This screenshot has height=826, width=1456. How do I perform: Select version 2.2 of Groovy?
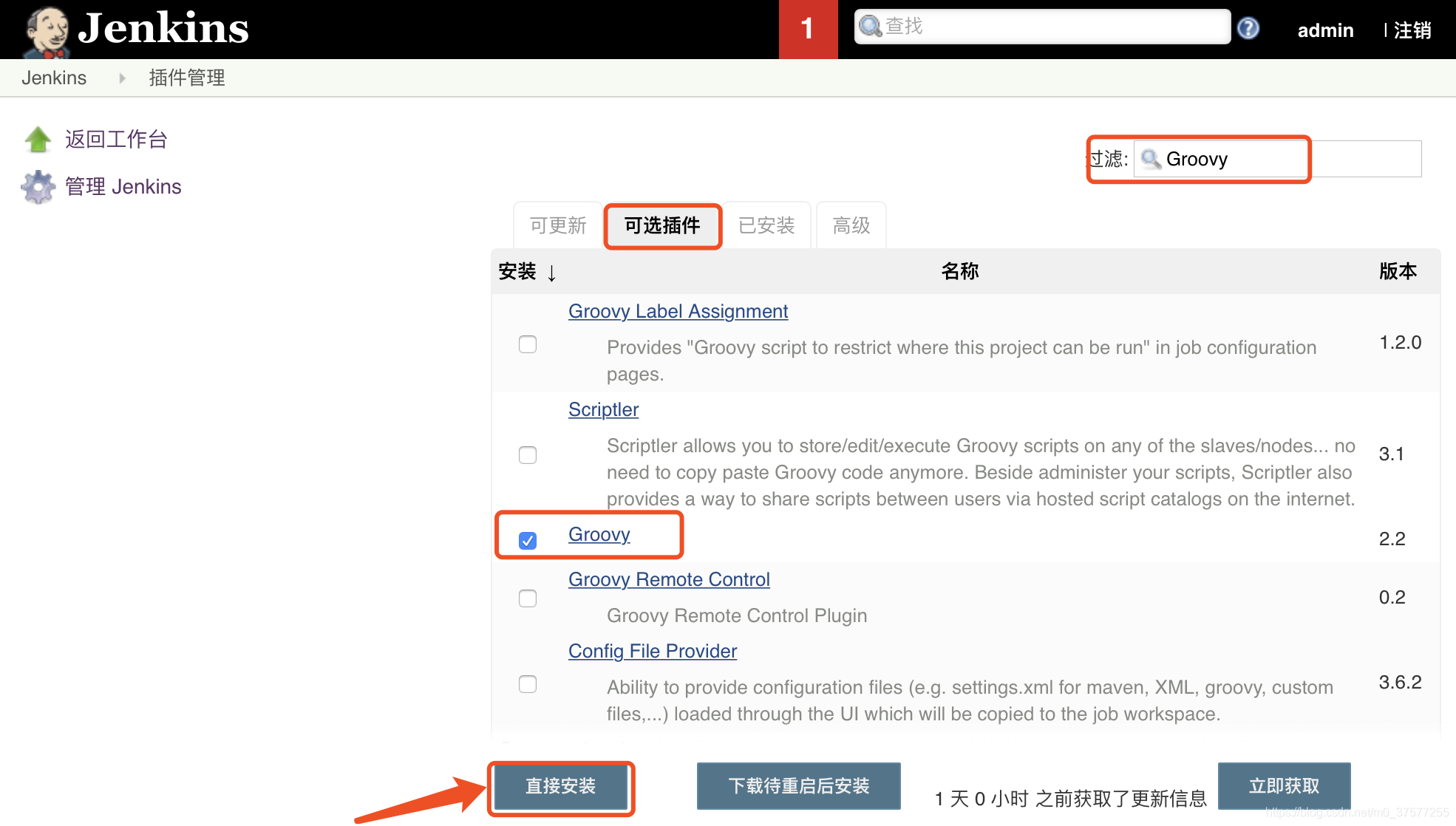pos(1392,539)
